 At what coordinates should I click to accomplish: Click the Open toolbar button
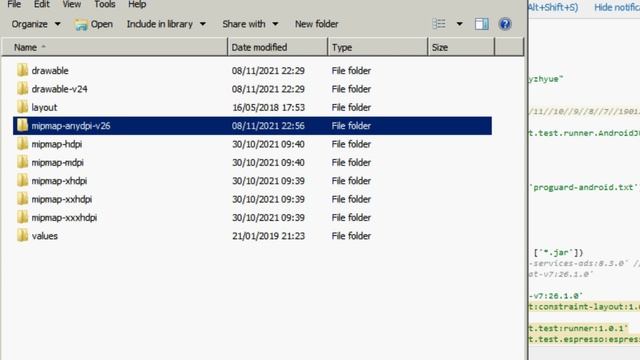click(93, 24)
